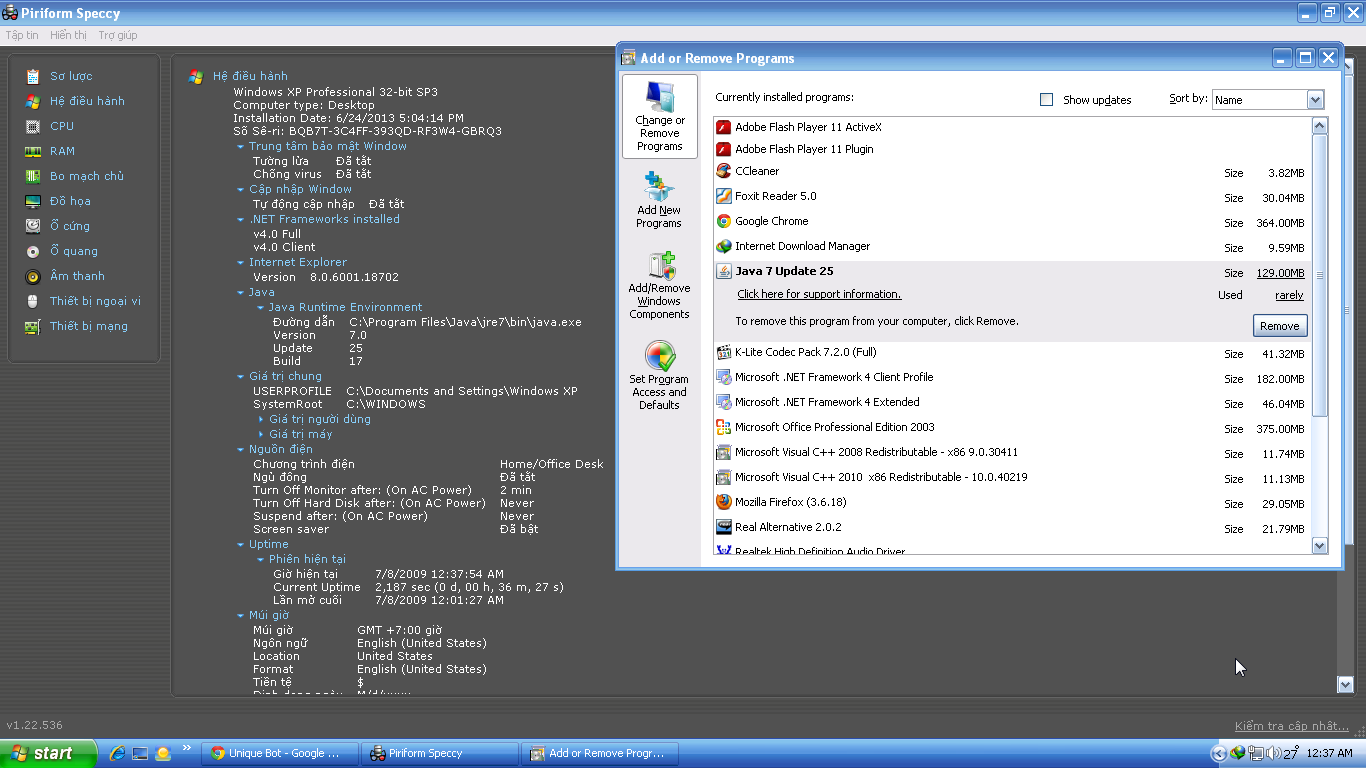Click the Real Alternative 2.0.2 icon
This screenshot has height=768, width=1366.
(724, 527)
